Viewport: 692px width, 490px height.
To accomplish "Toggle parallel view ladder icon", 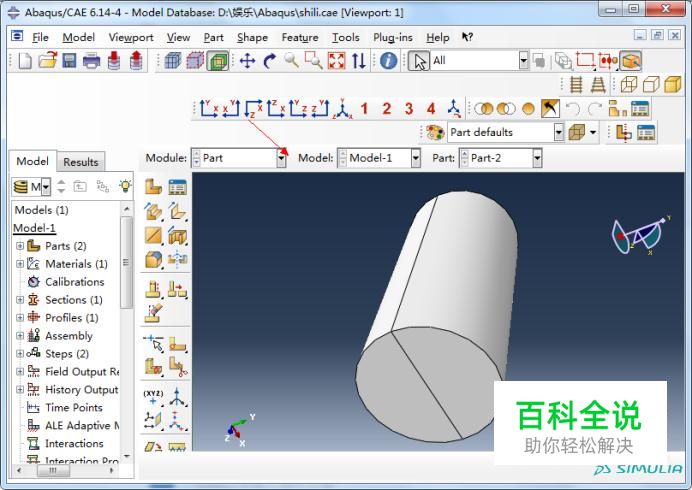I will click(576, 84).
